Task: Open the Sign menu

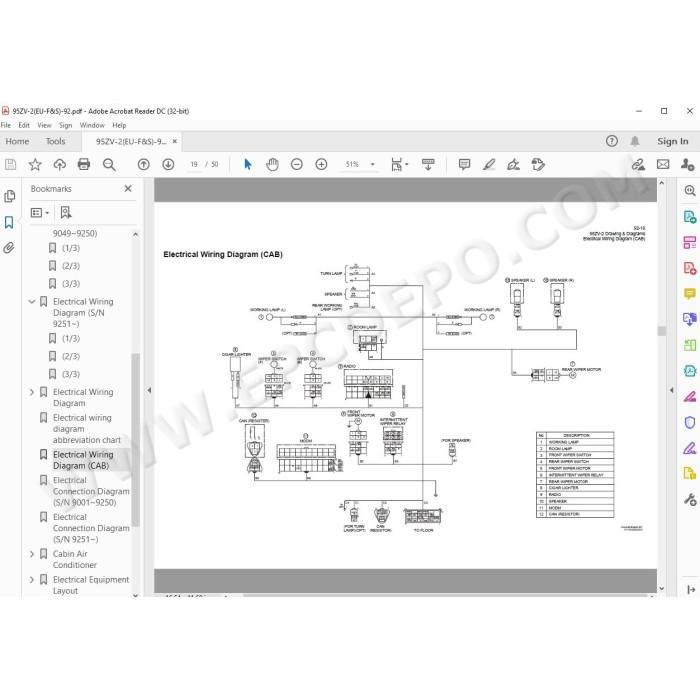Action: pyautogui.click(x=66, y=125)
